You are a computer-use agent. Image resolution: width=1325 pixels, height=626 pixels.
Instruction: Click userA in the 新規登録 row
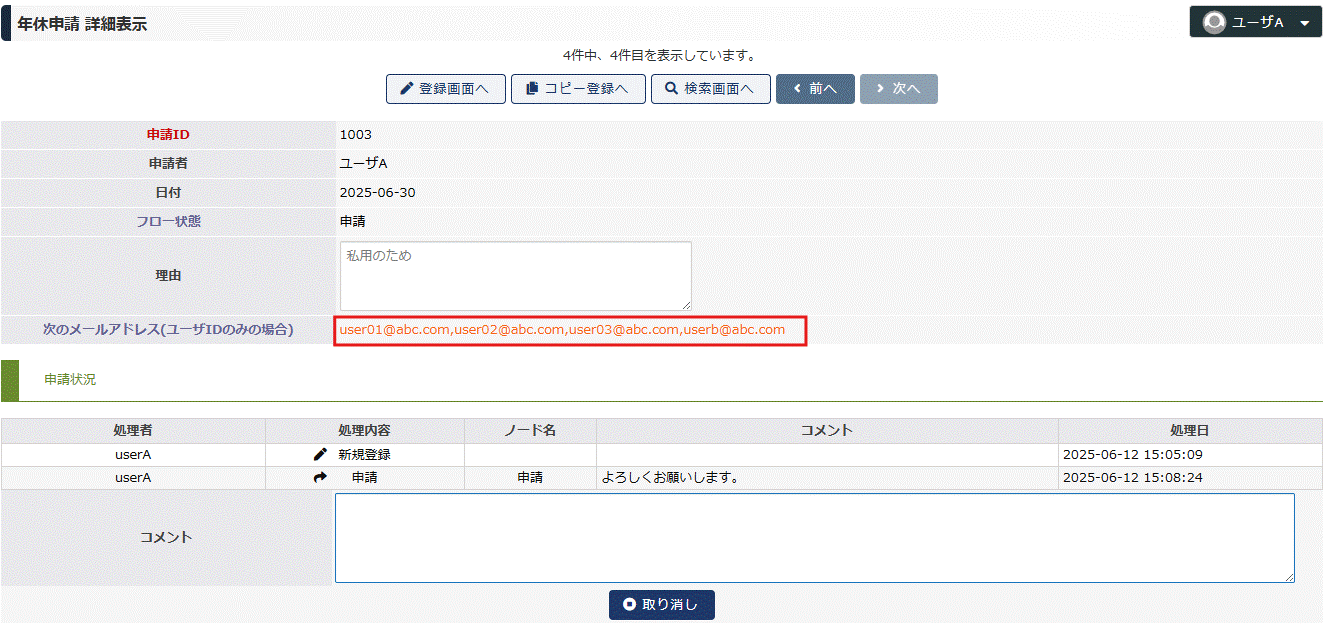[x=133, y=454]
